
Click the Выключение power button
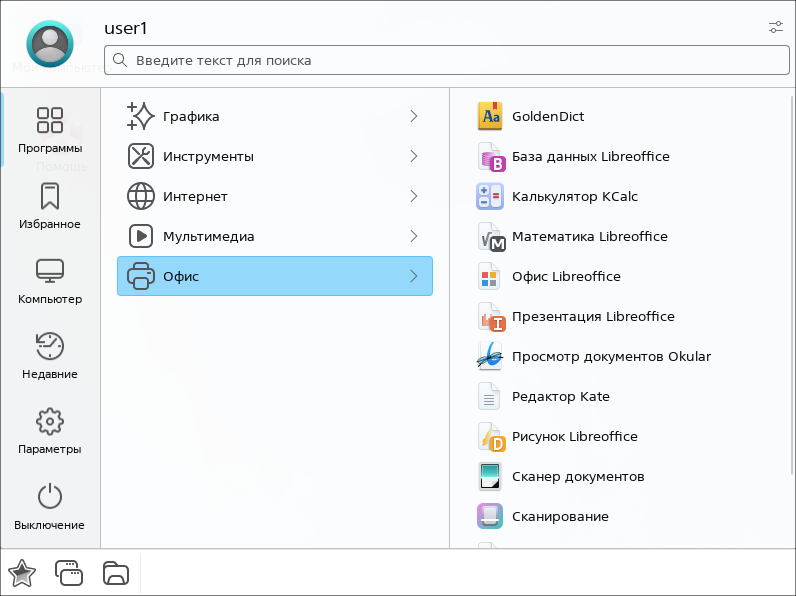point(50,507)
